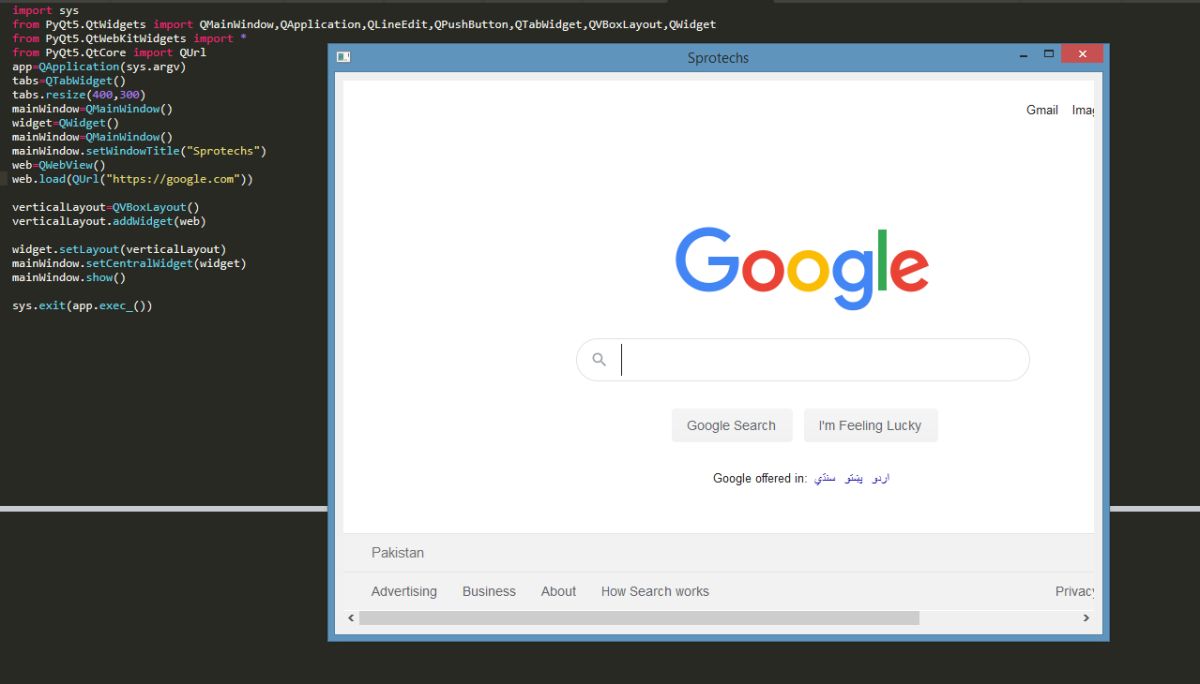Click the horizontal scrollbar right arrow
The width and height of the screenshot is (1200, 684).
1086,618
